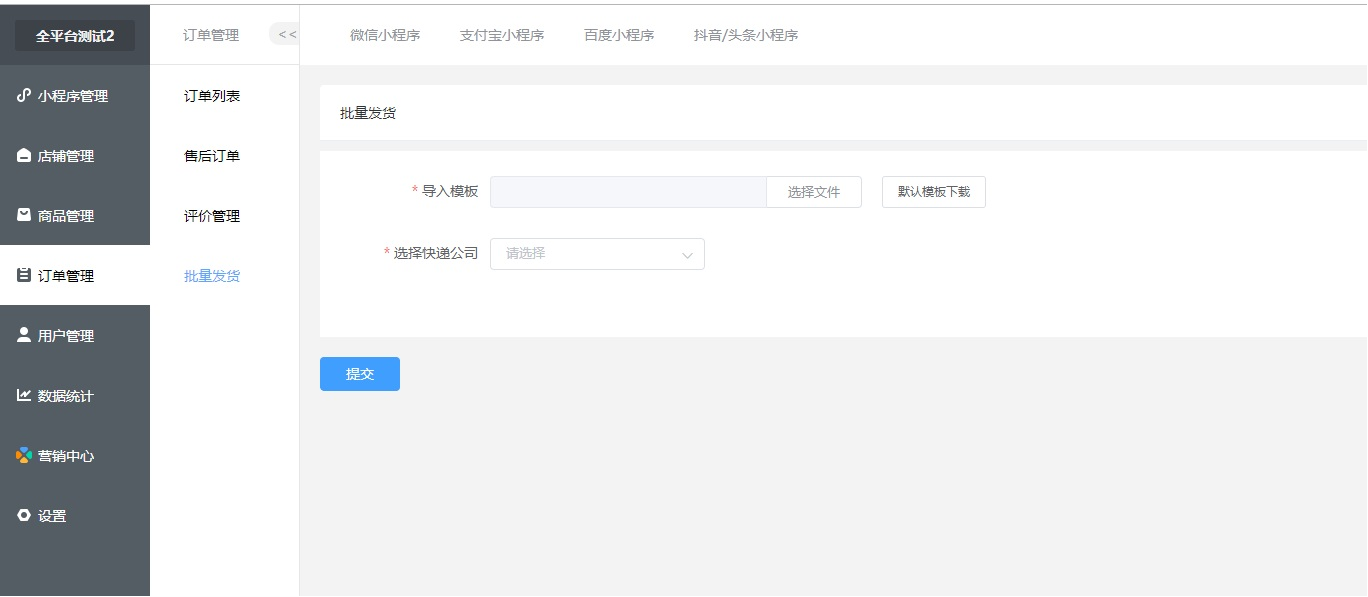Screen dimensions: 1368x597
Task: Click the 营销中心 colorful icon
Action: [x=24, y=455]
